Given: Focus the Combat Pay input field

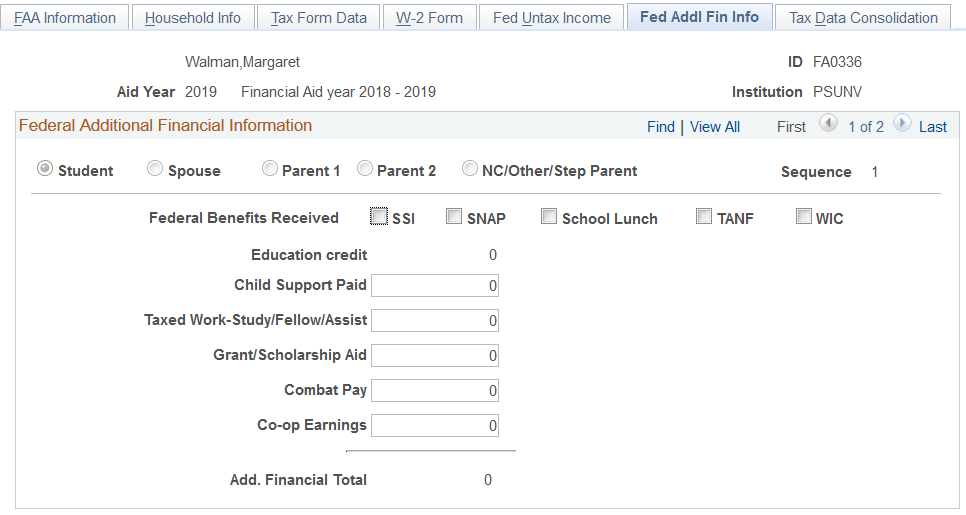Looking at the screenshot, I should coord(435,391).
